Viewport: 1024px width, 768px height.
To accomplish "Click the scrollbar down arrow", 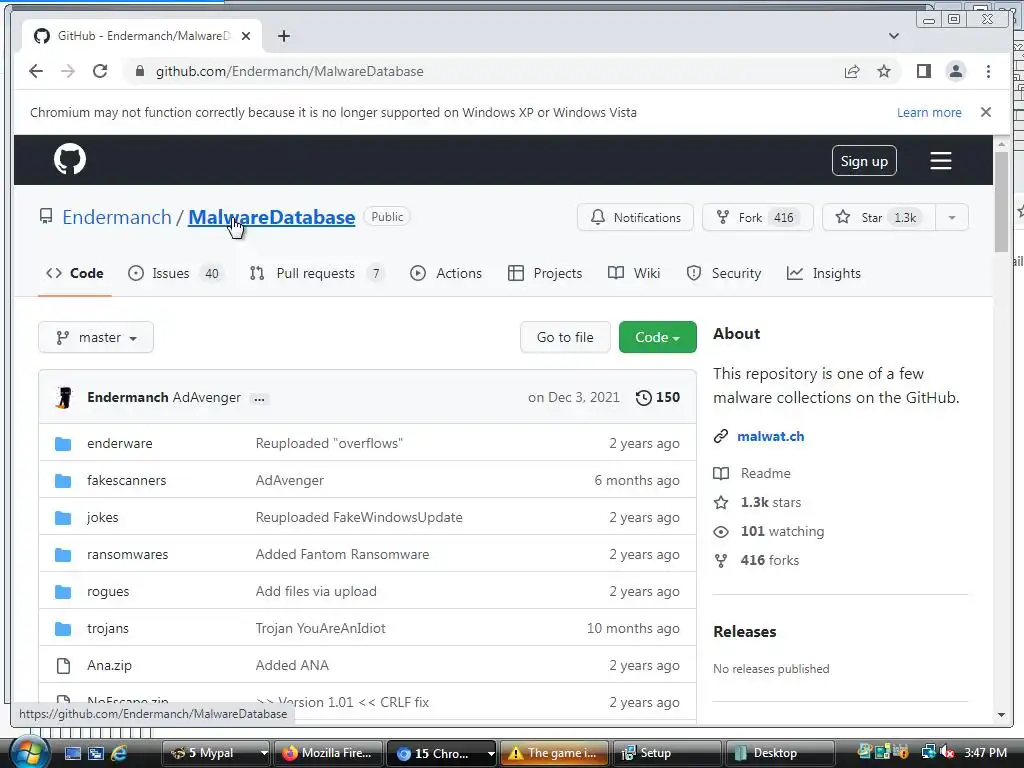I will (x=1001, y=715).
